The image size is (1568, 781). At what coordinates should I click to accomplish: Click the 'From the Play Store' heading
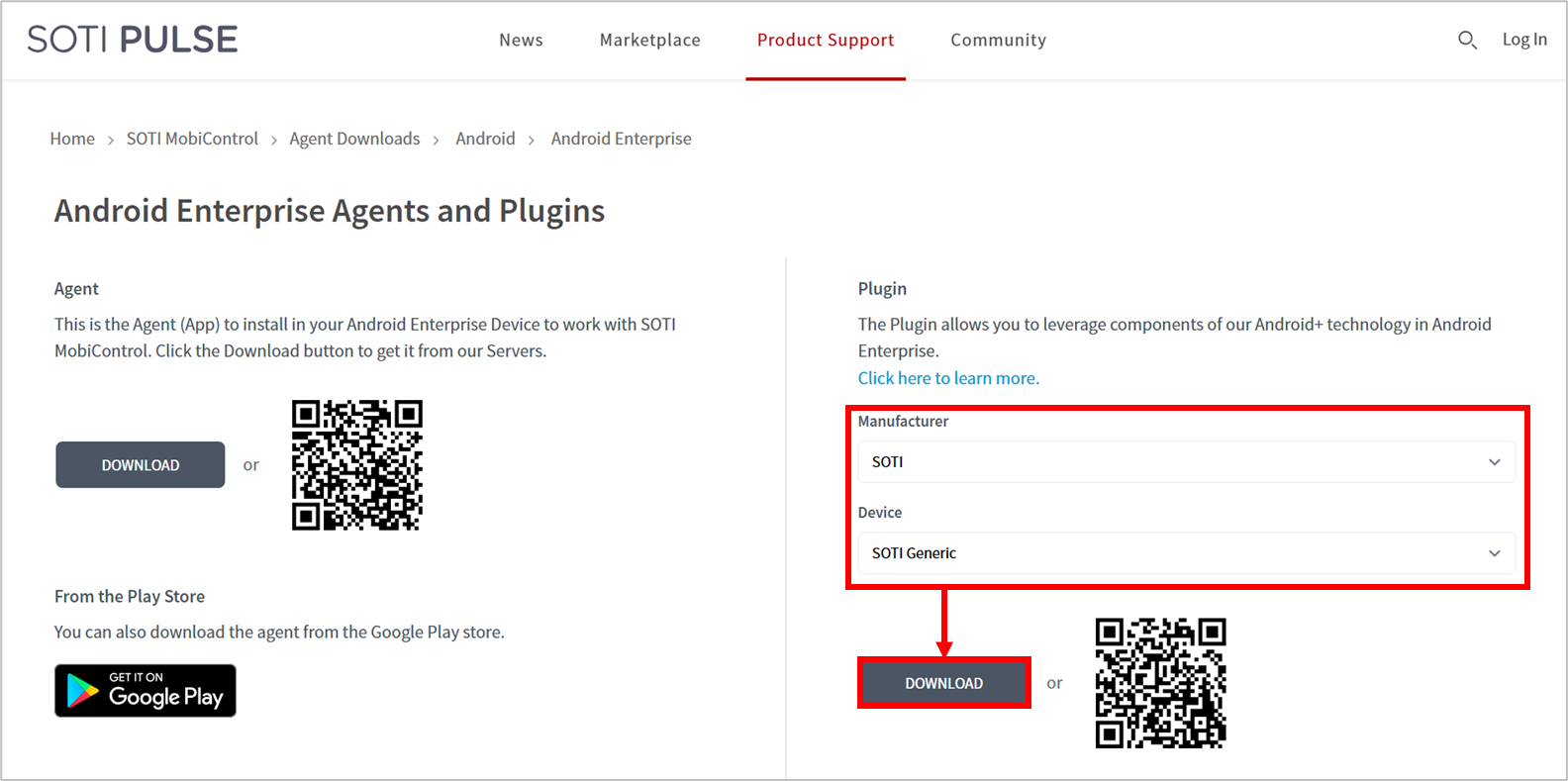(x=130, y=597)
